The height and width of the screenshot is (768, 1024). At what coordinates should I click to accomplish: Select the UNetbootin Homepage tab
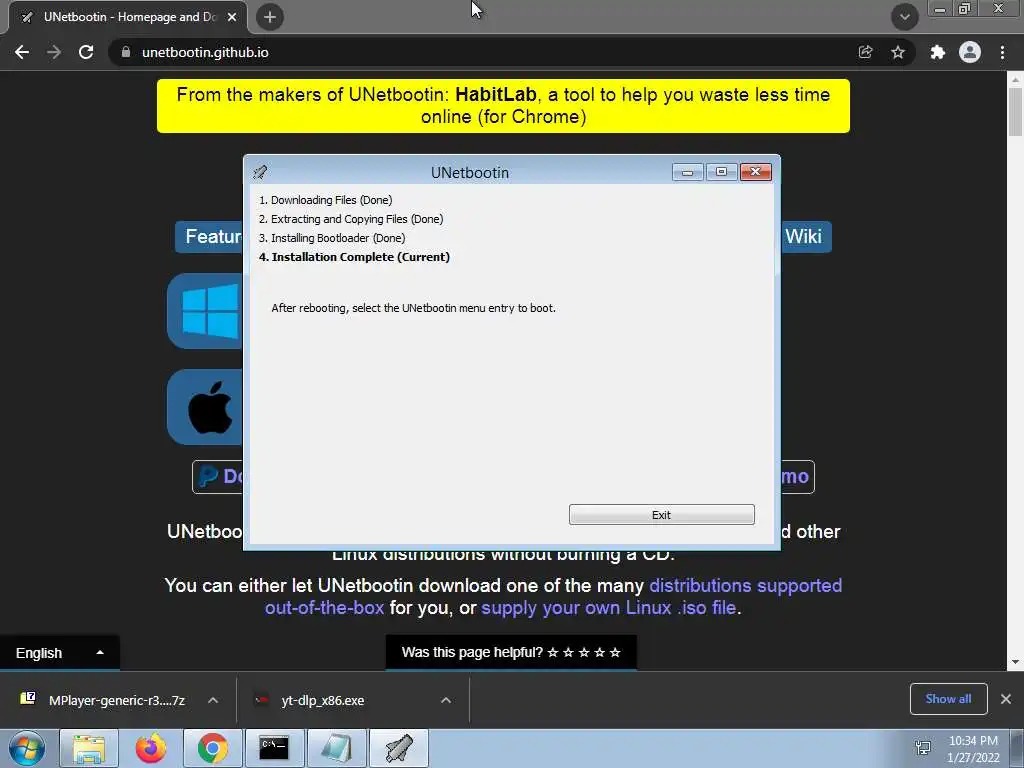[x=128, y=17]
